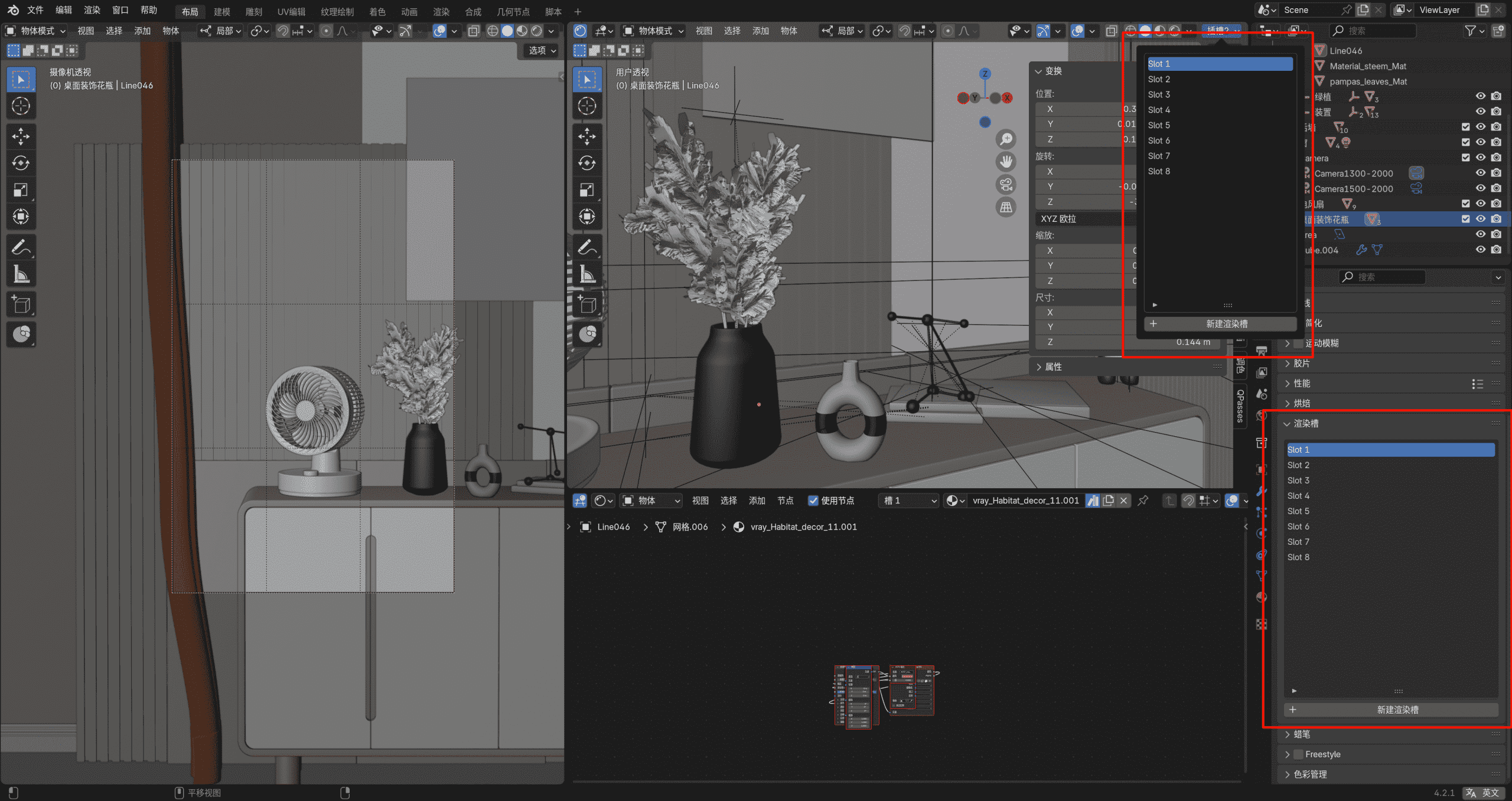Disable rendering for Camera1500-2000 via camera icon
This screenshot has height=801, width=1512.
(1496, 188)
